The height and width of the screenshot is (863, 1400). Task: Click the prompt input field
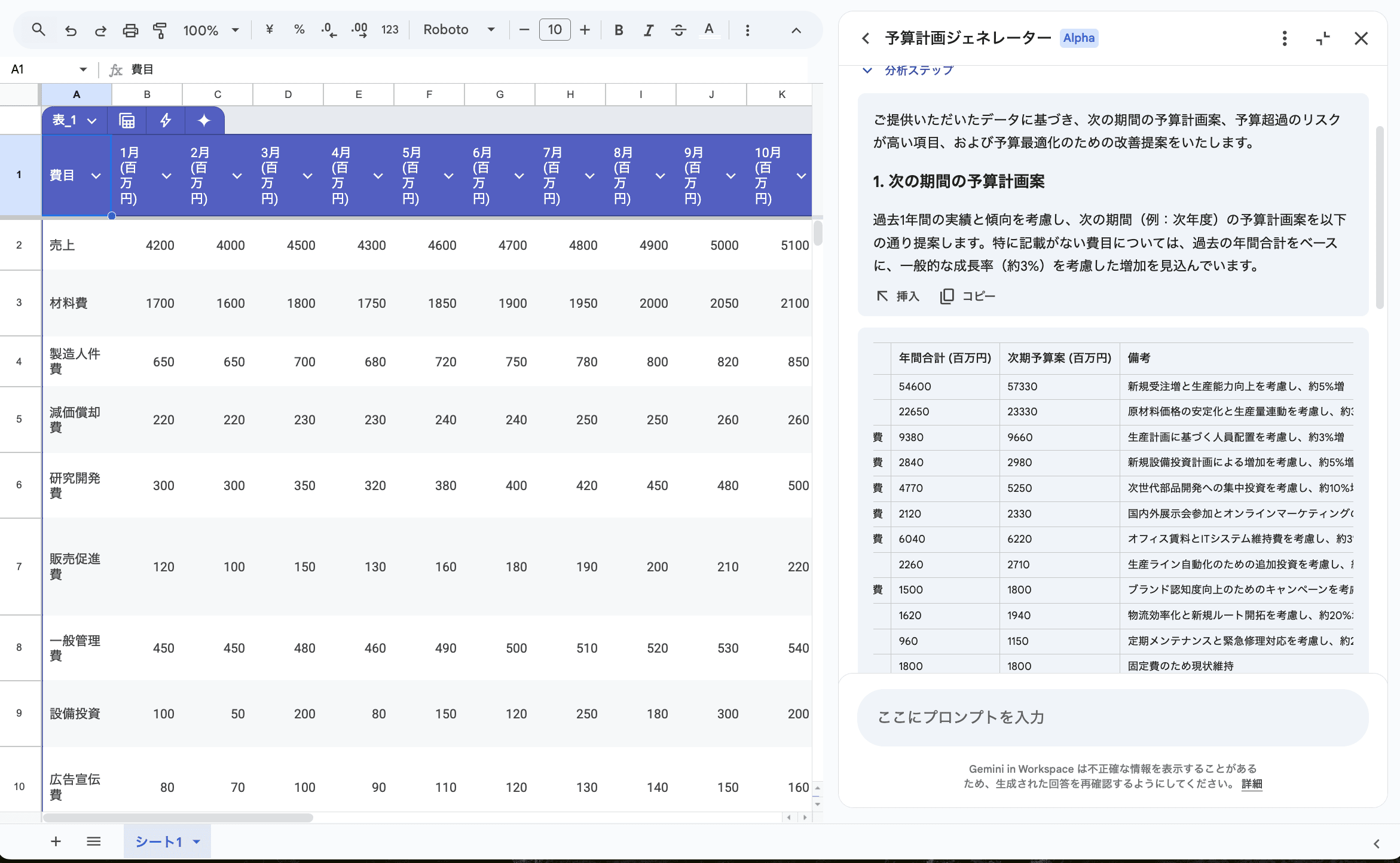coord(1112,717)
